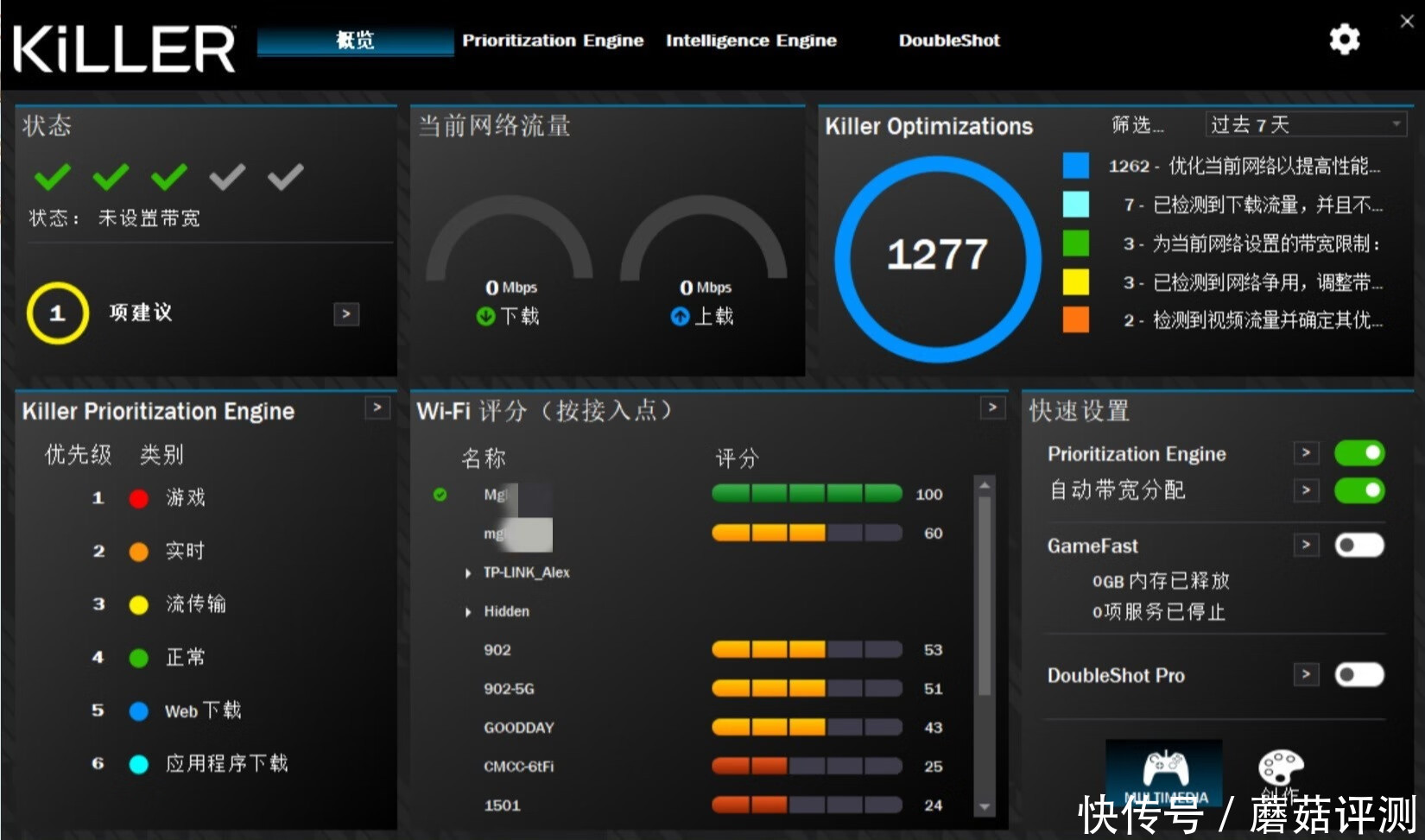Click the red Games priority dot
This screenshot has width=1425, height=840.
coord(138,498)
